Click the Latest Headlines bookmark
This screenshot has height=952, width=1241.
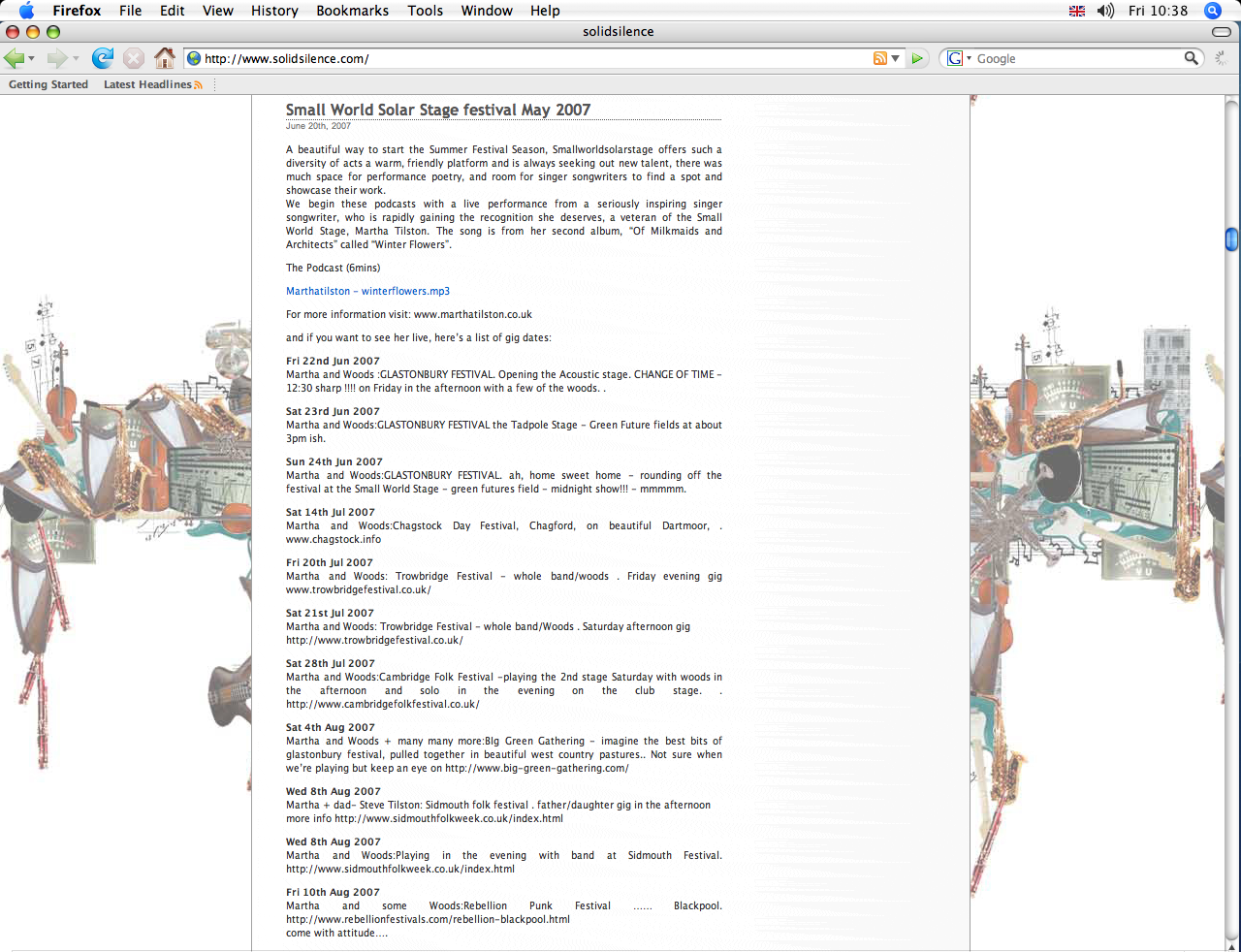[147, 84]
